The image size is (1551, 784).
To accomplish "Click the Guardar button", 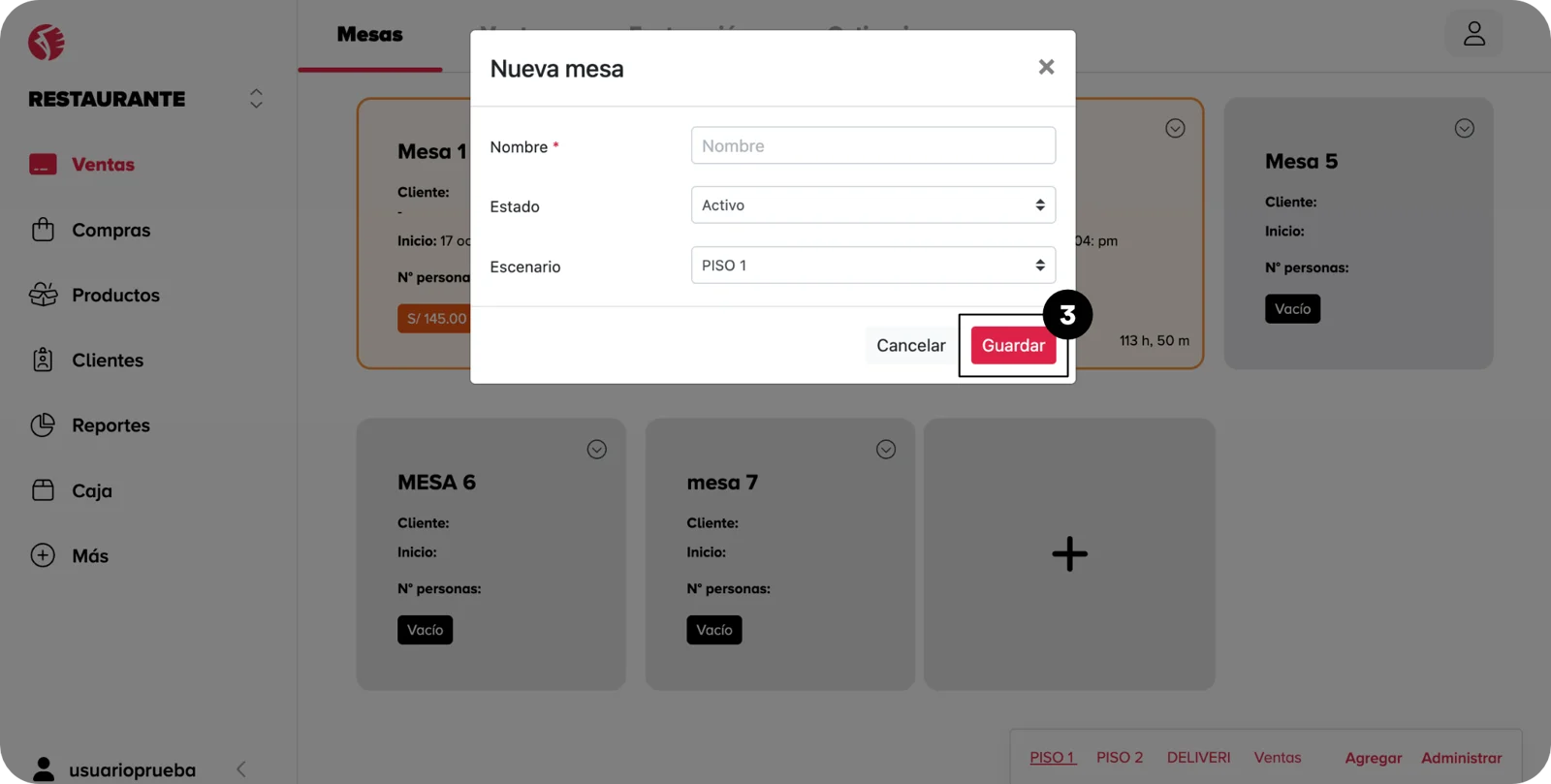I will (x=1013, y=346).
